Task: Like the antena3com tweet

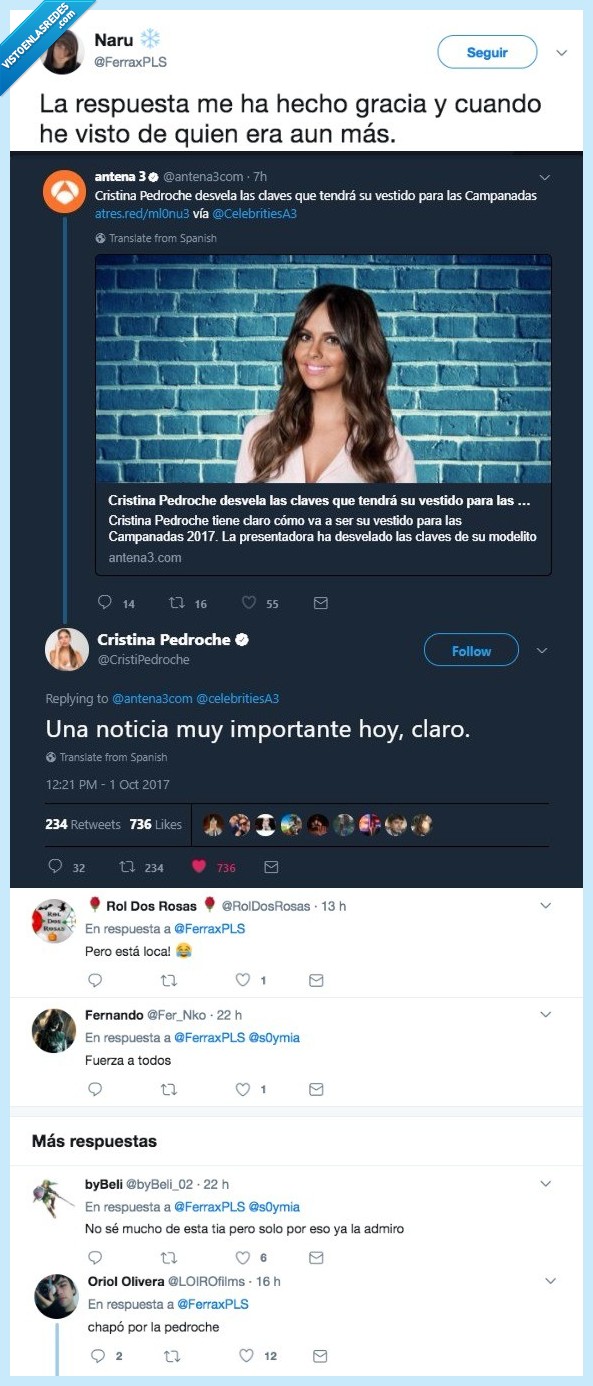Action: [x=248, y=603]
